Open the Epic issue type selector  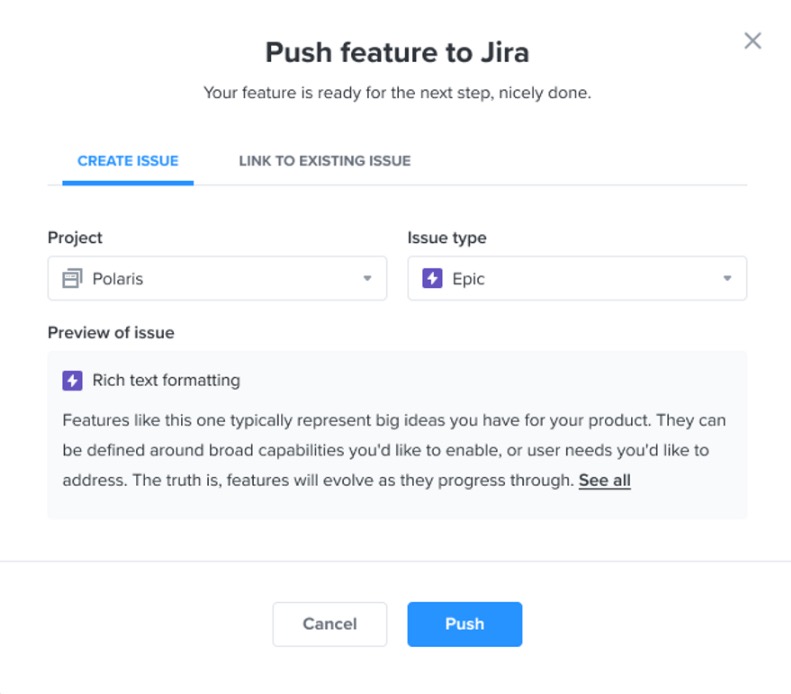pos(577,279)
